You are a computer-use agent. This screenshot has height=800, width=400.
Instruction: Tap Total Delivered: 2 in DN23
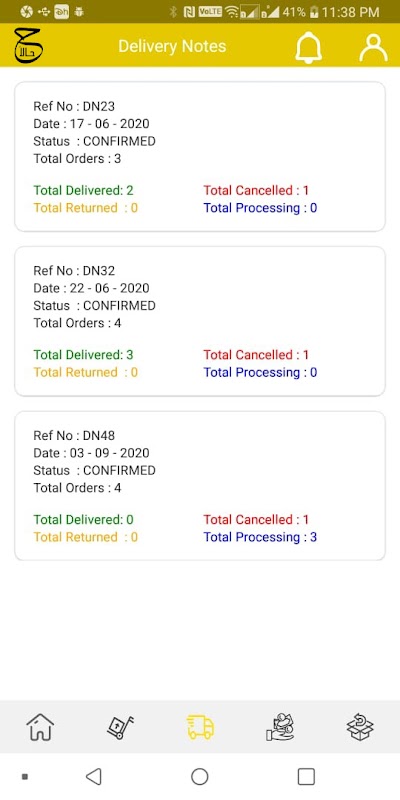coord(83,190)
